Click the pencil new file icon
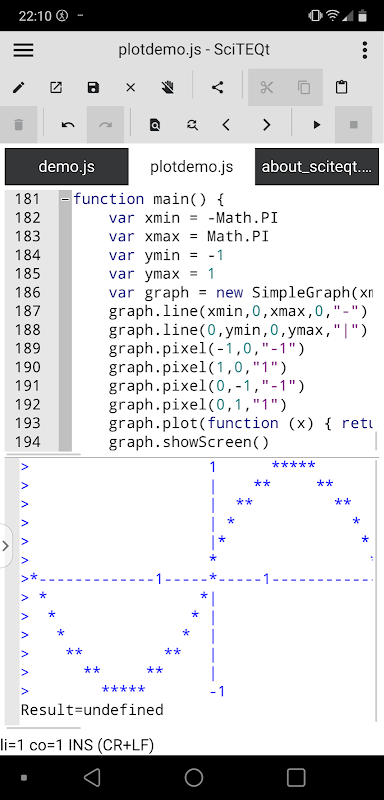 click(x=18, y=88)
